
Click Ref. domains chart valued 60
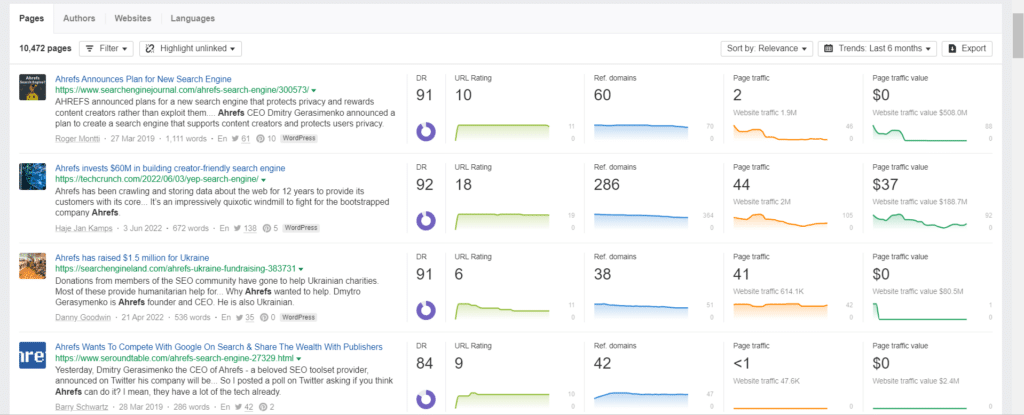coord(641,132)
